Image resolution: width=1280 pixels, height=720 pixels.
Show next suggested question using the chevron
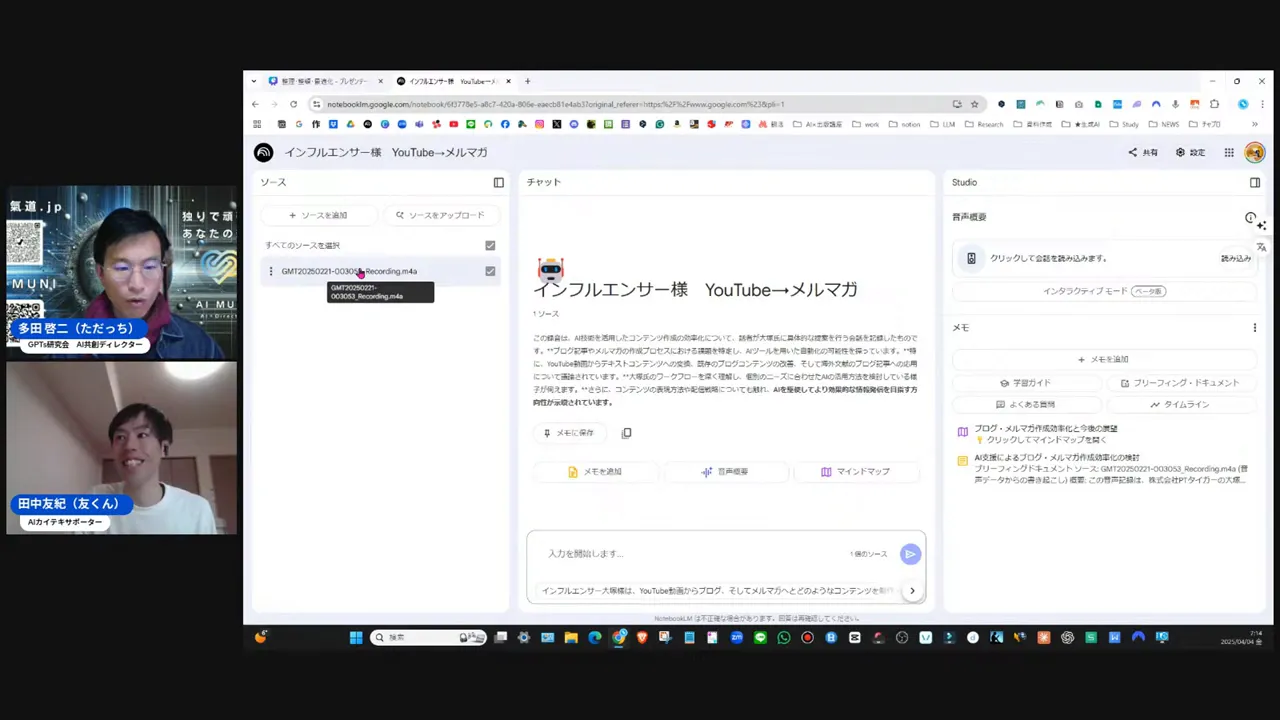(x=911, y=590)
